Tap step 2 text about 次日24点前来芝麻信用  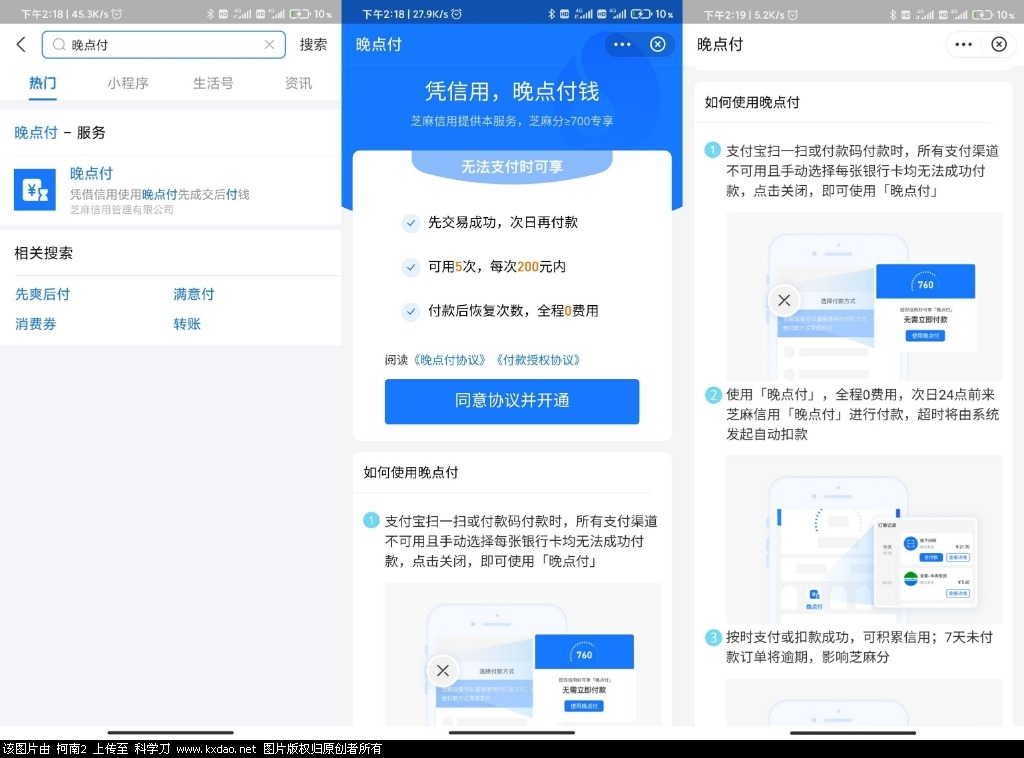[x=862, y=415]
